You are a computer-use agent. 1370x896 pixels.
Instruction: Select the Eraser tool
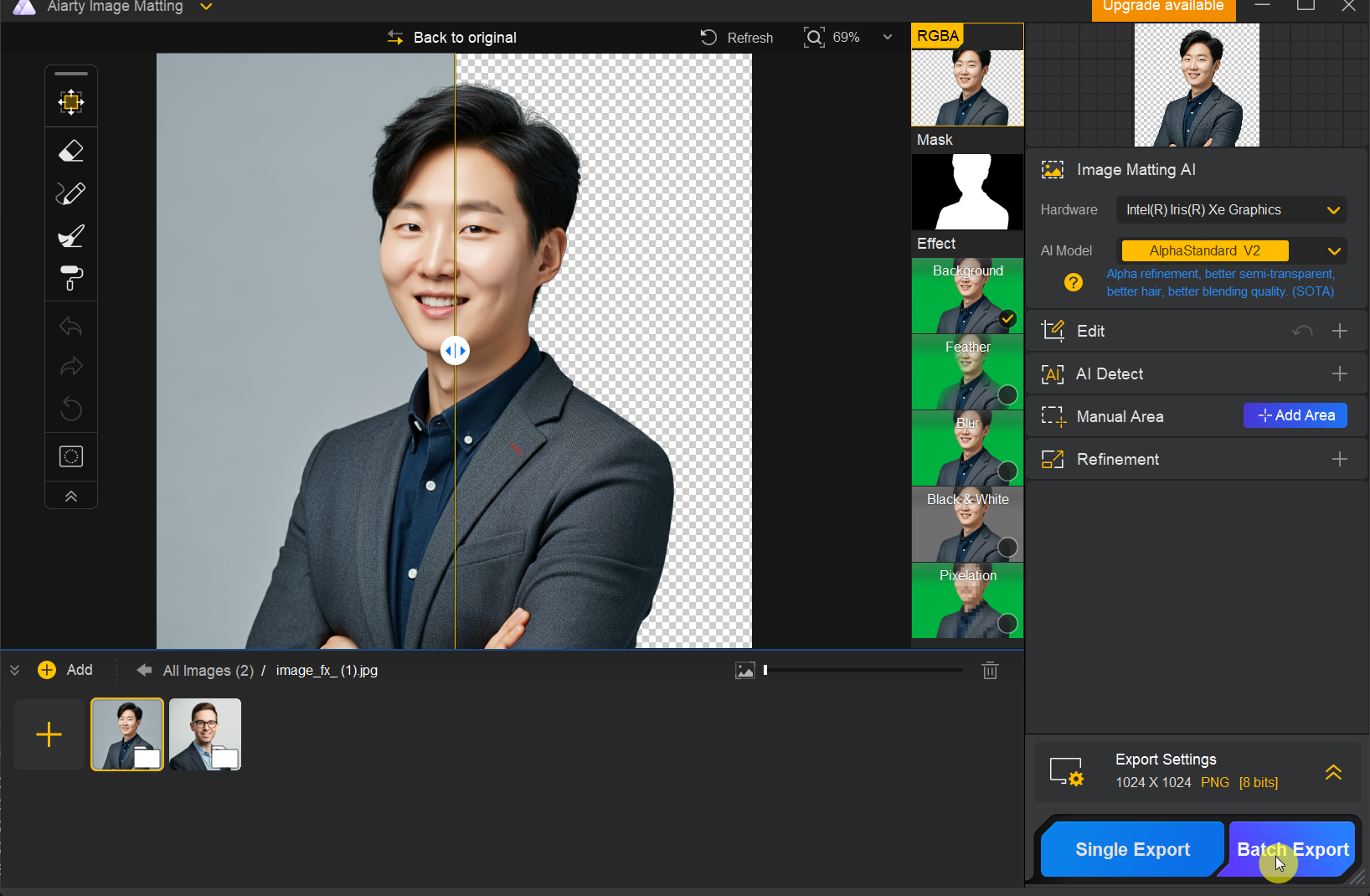coord(71,152)
